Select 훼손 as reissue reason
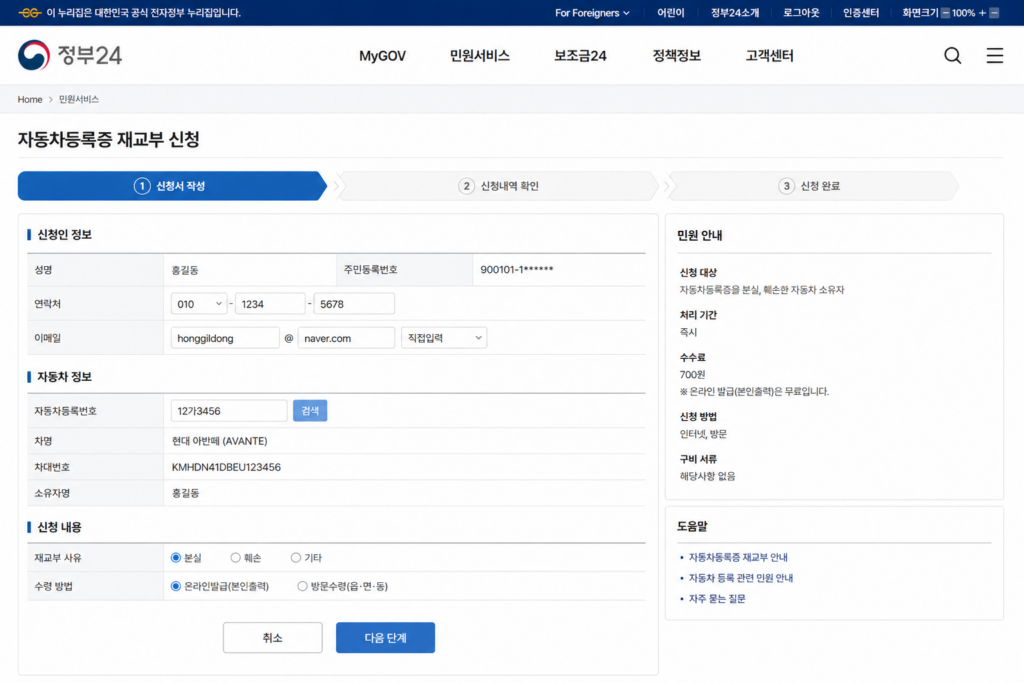Viewport: 1024px width, 683px height. tap(235, 558)
